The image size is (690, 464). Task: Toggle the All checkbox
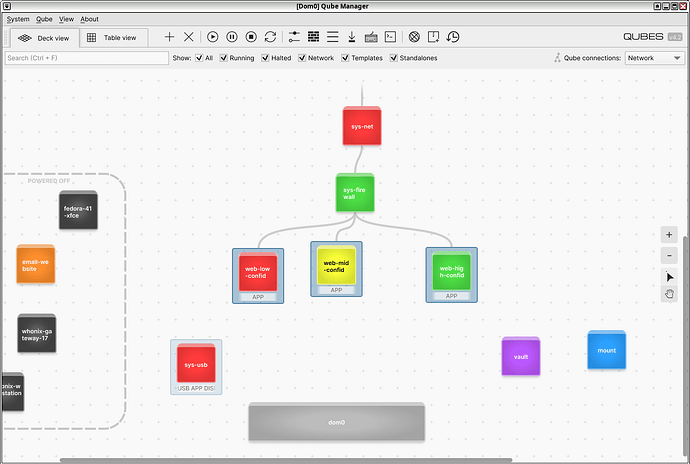tap(199, 58)
